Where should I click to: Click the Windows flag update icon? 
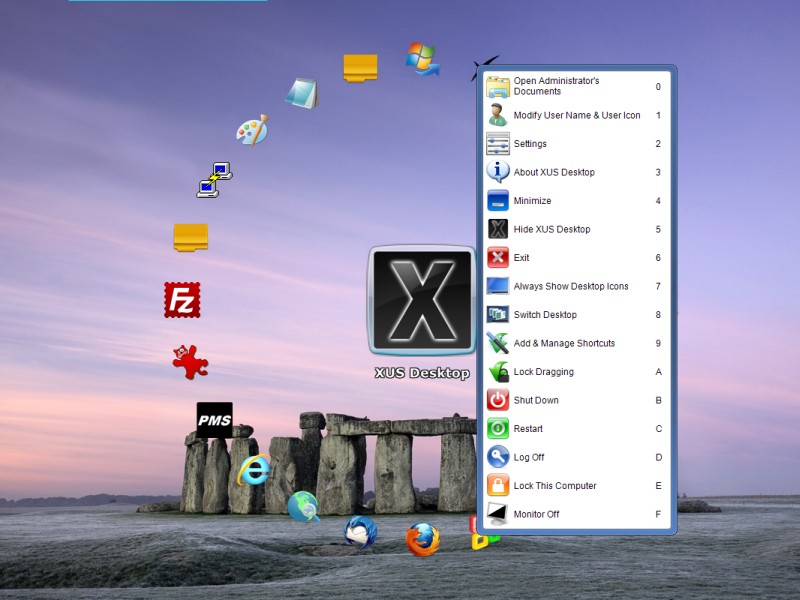click(x=422, y=59)
